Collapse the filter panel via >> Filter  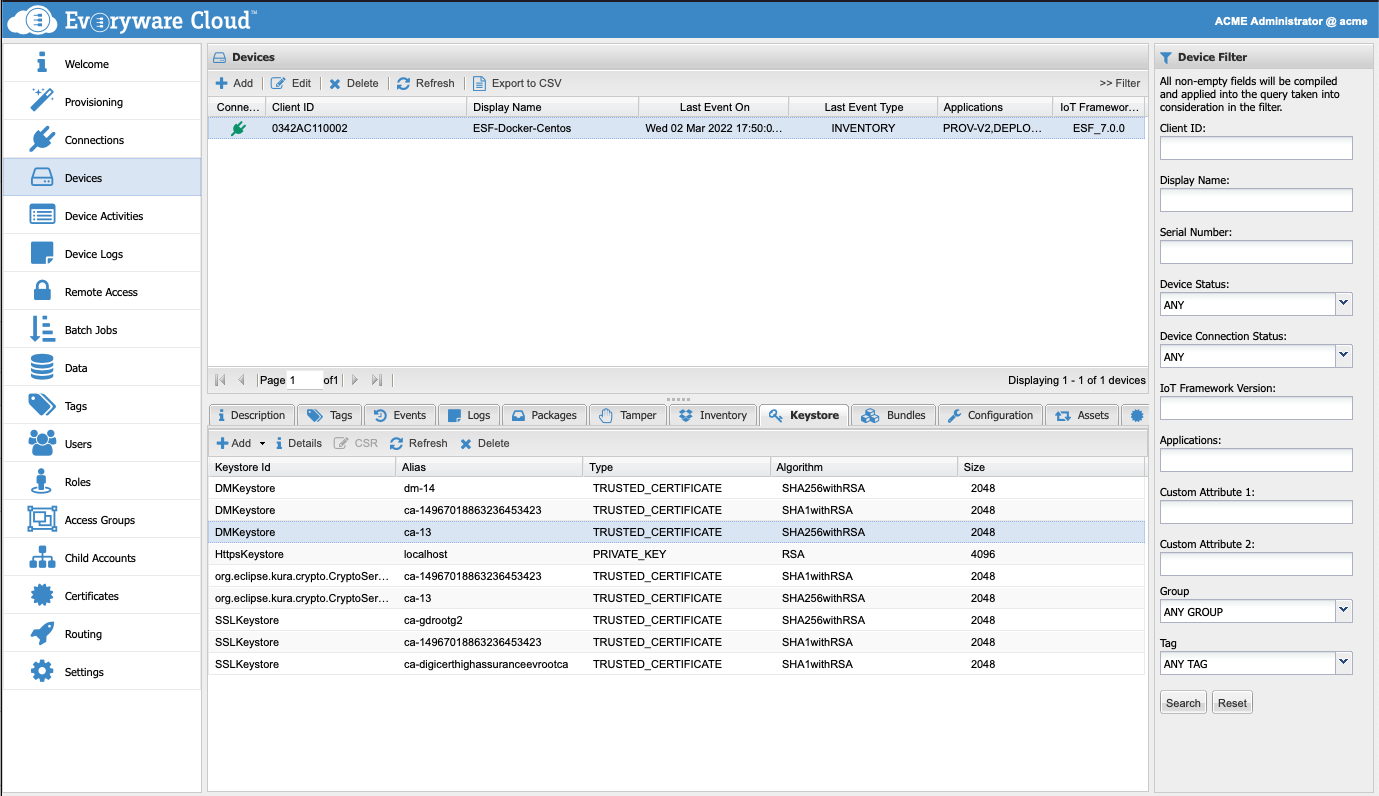(x=1120, y=83)
